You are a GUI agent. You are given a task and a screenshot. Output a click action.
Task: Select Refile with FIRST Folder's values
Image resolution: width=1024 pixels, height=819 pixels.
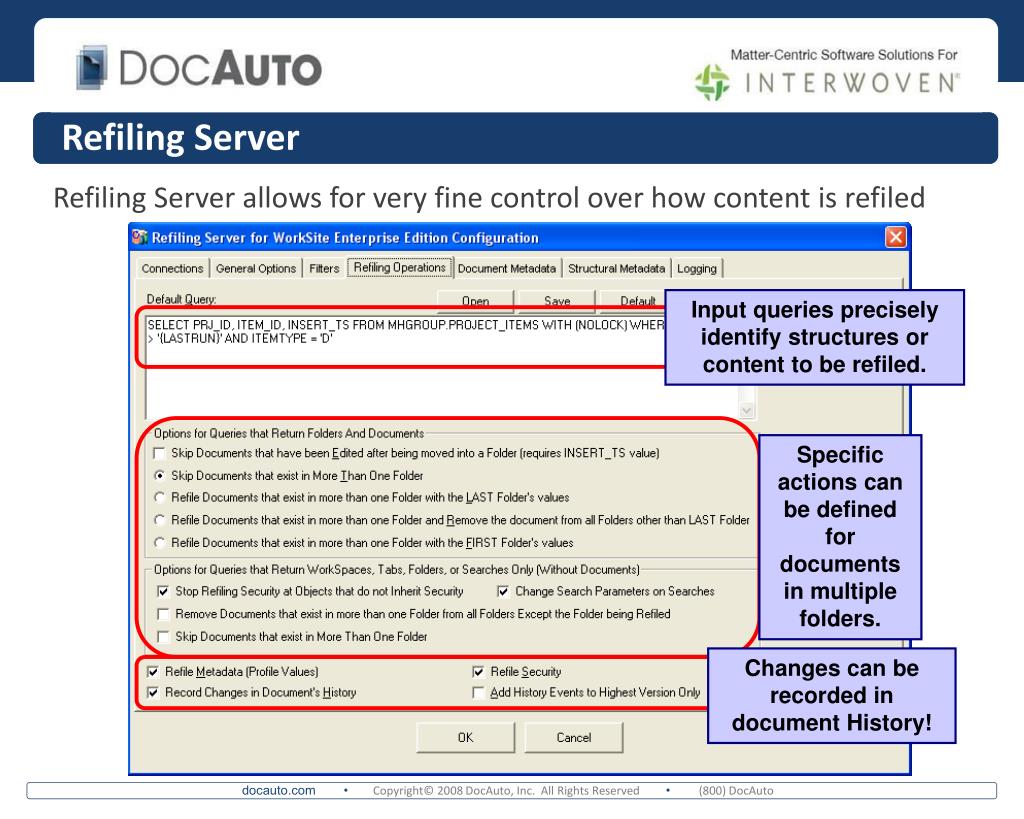click(x=159, y=543)
